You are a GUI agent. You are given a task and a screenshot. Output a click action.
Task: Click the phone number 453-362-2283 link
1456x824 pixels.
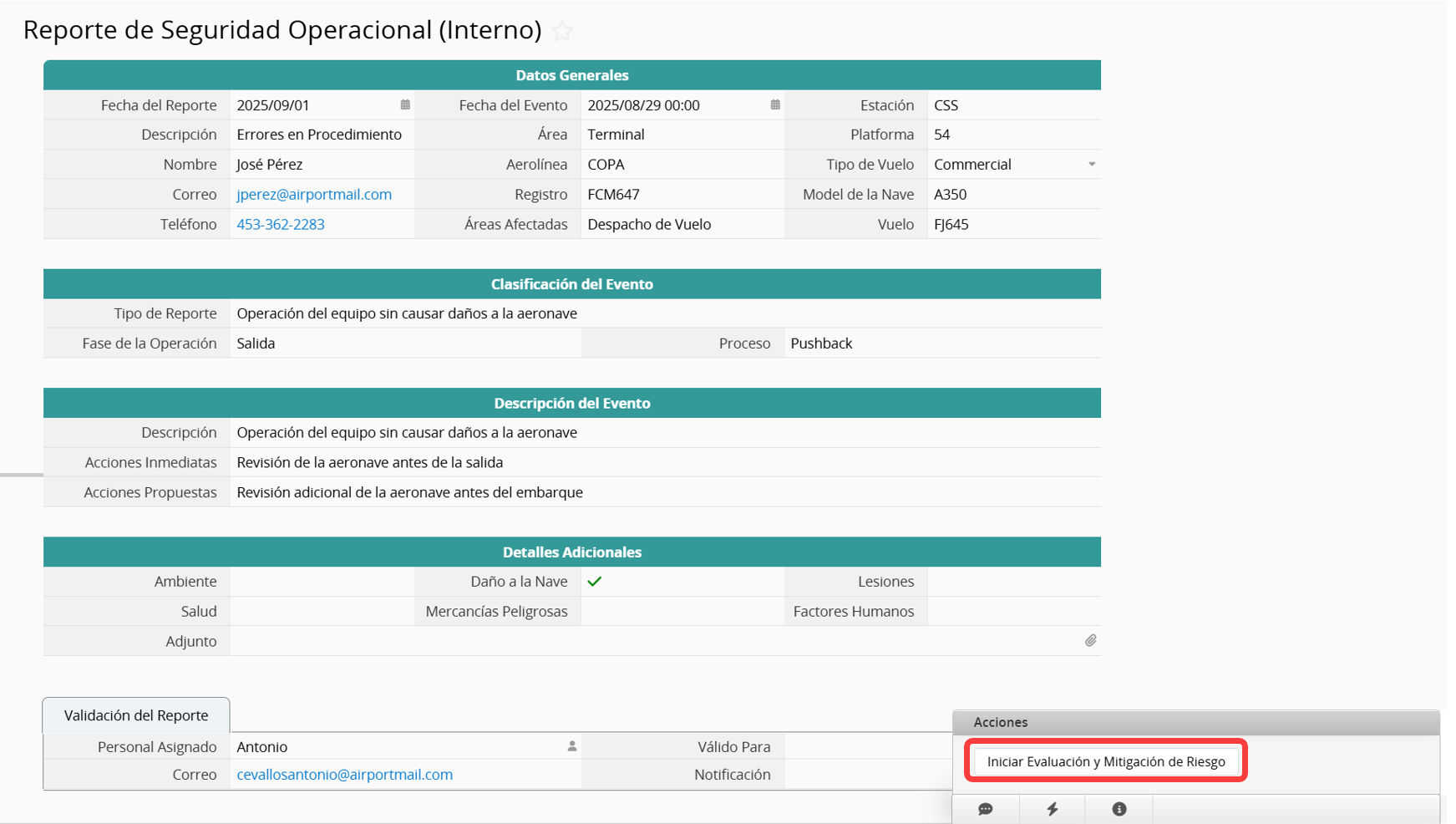pos(281,225)
